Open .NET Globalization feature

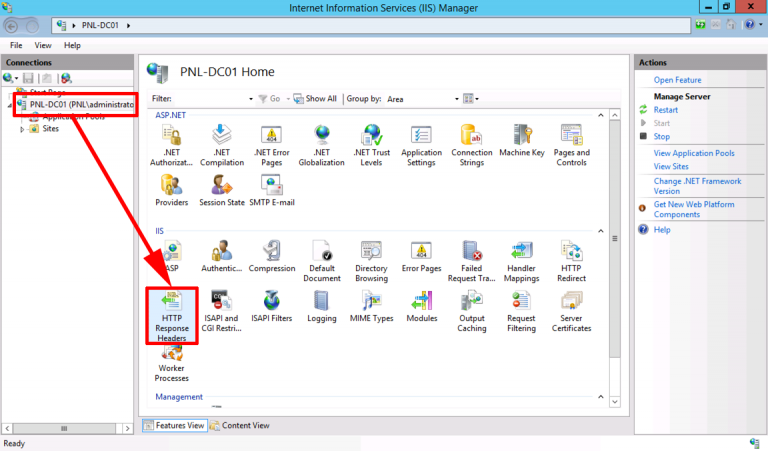click(x=321, y=145)
